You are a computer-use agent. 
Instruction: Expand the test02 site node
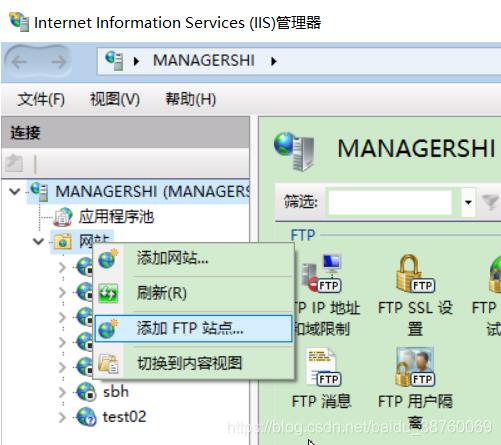tap(62, 417)
